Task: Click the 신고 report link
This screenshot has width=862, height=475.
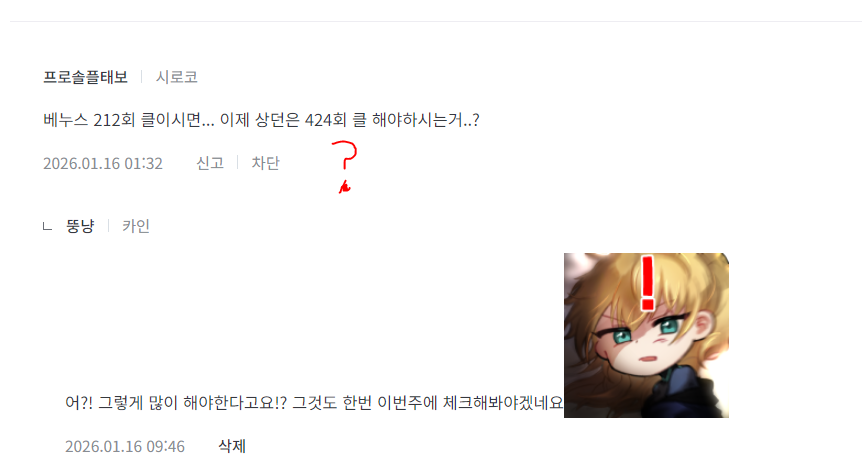Action: tap(210, 163)
